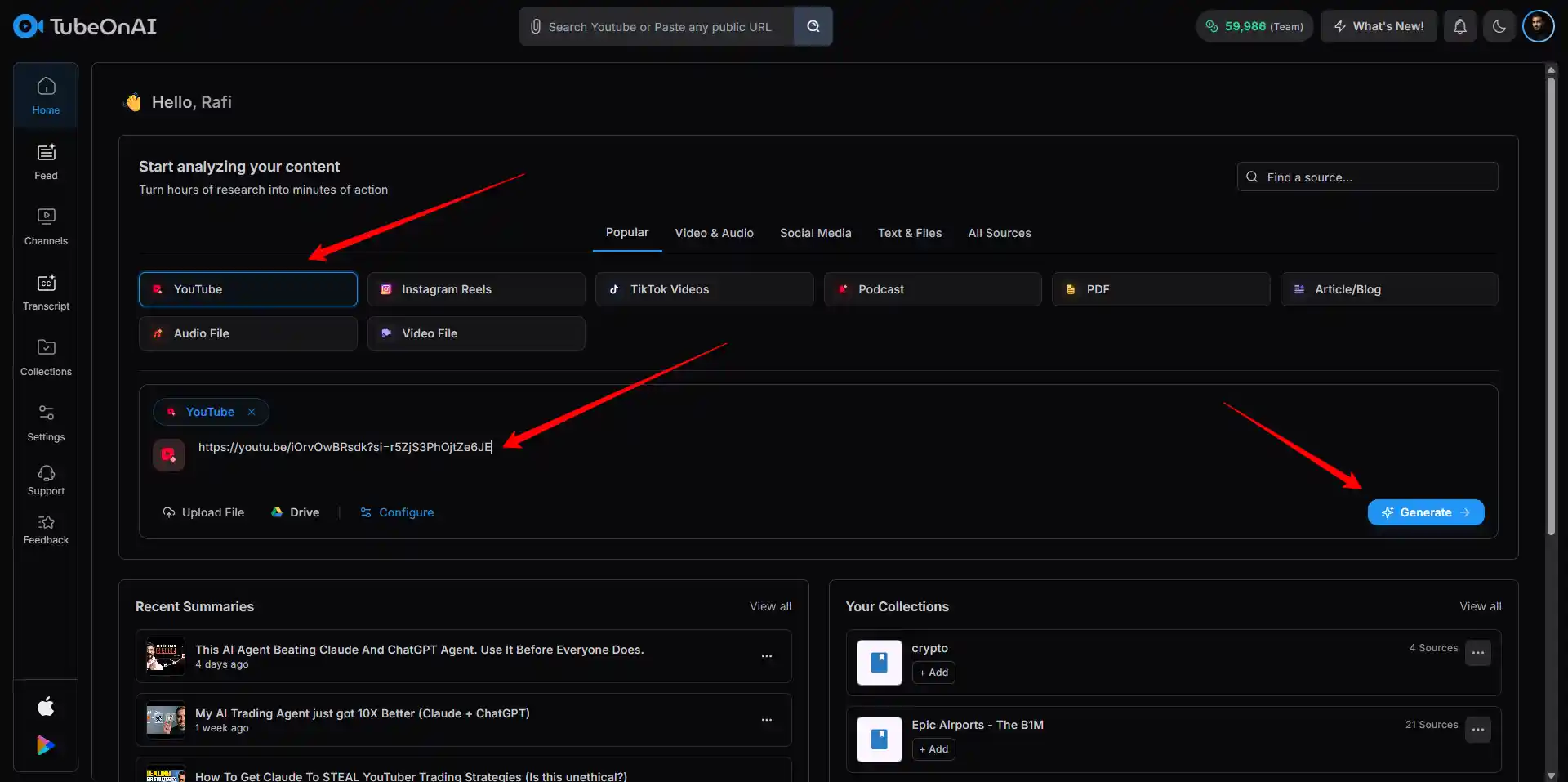Select the Article/Blog source type
The height and width of the screenshot is (782, 1568).
pyautogui.click(x=1389, y=289)
